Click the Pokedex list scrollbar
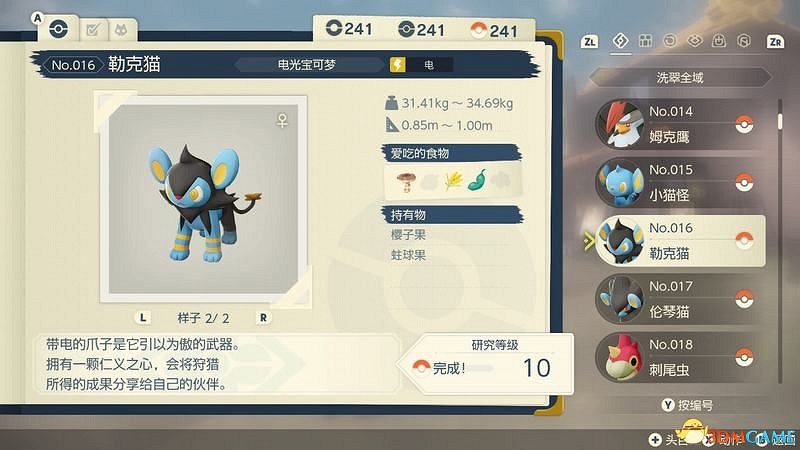 [780, 240]
